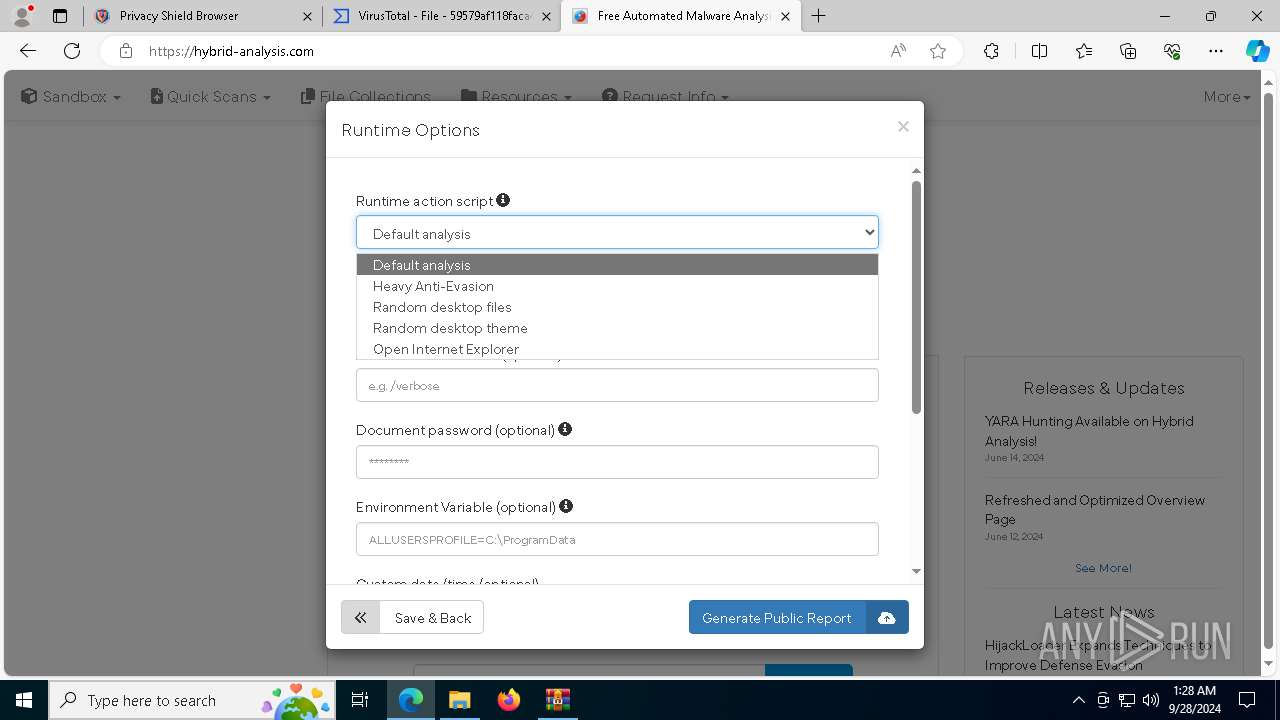1280x720 pixels.
Task: Show Document password info tooltip
Action: tap(565, 429)
